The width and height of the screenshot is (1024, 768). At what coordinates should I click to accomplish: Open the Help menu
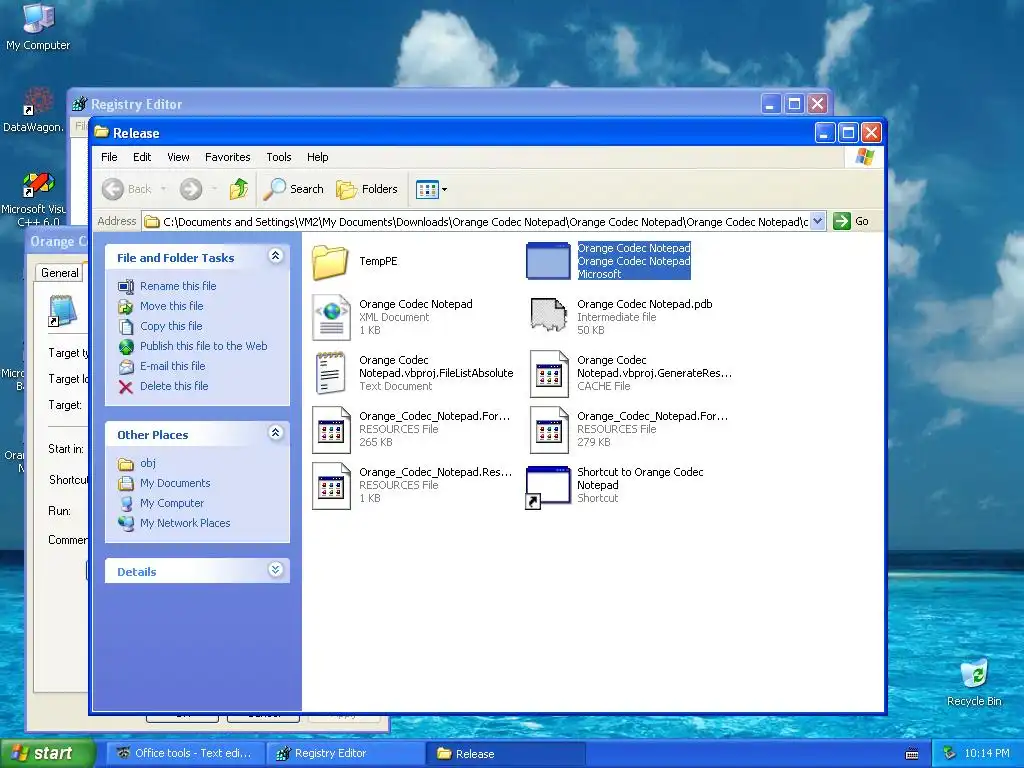click(x=317, y=157)
